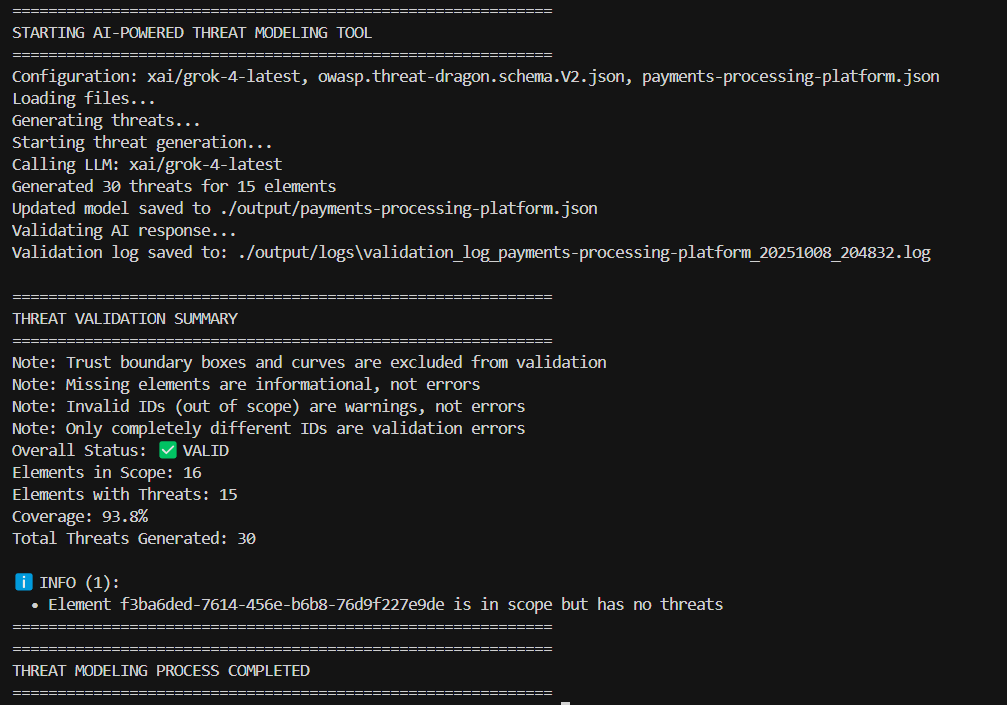Image resolution: width=1007 pixels, height=705 pixels.
Task: Click the Elements with Threats: 15 line
Action: [x=125, y=494]
